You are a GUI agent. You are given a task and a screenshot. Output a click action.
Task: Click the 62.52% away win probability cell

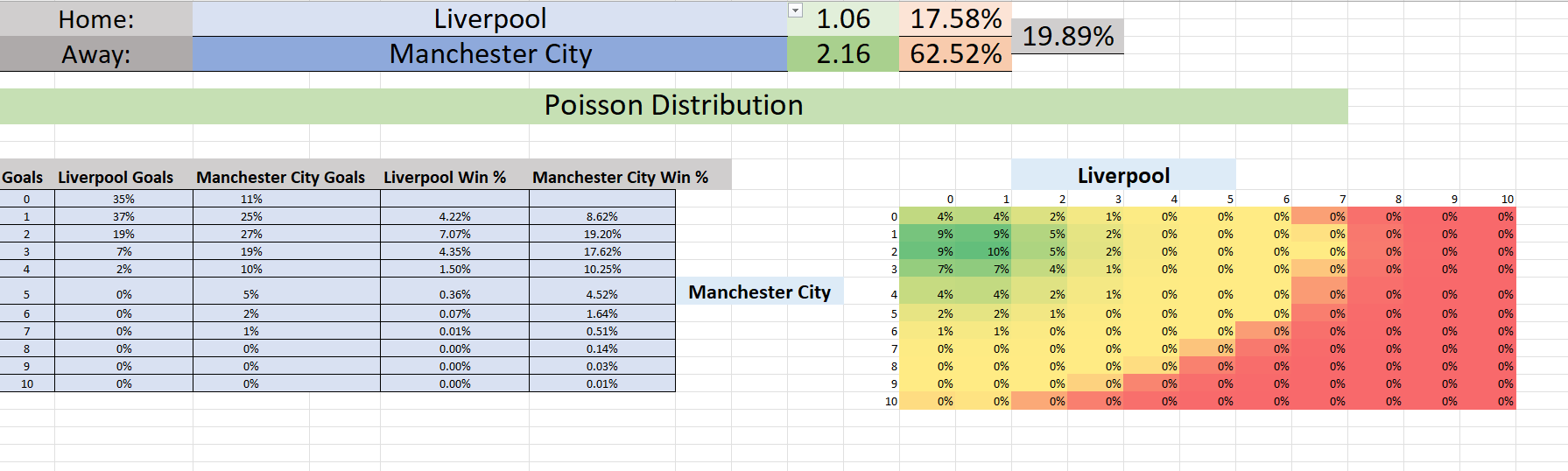pyautogui.click(x=955, y=54)
